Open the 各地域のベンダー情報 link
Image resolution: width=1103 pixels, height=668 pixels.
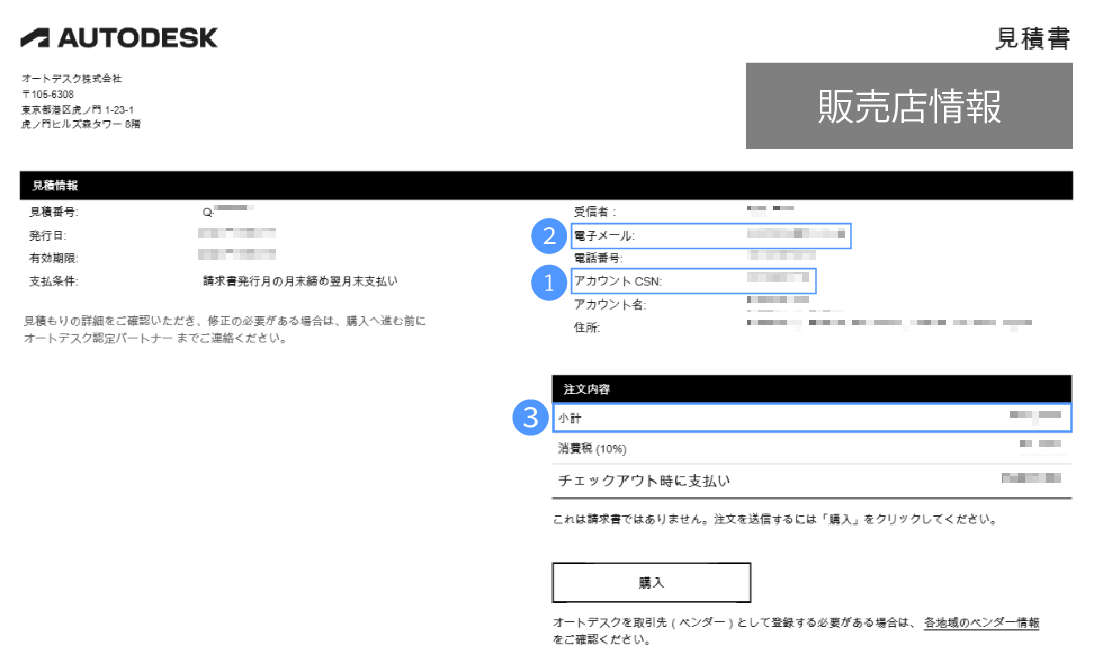[x=981, y=622]
